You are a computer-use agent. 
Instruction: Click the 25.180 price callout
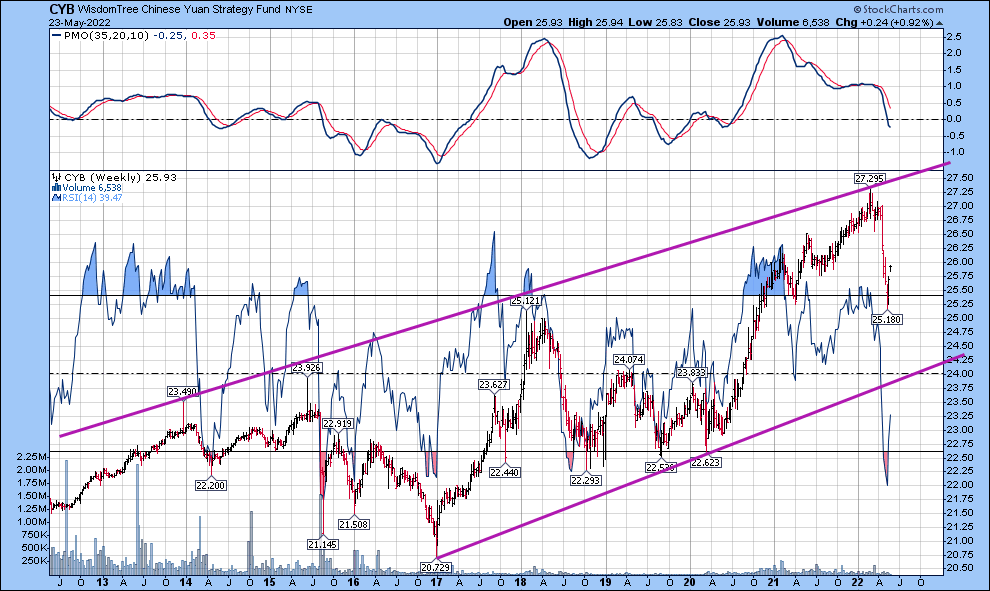pyautogui.click(x=888, y=319)
